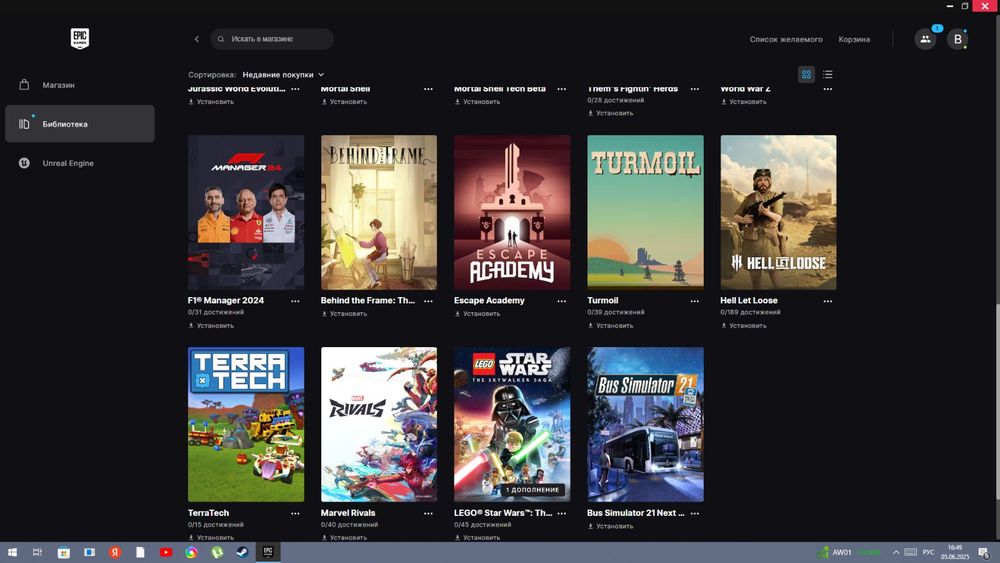
Task: Show hidden tray icons chevron
Action: pyautogui.click(x=896, y=552)
